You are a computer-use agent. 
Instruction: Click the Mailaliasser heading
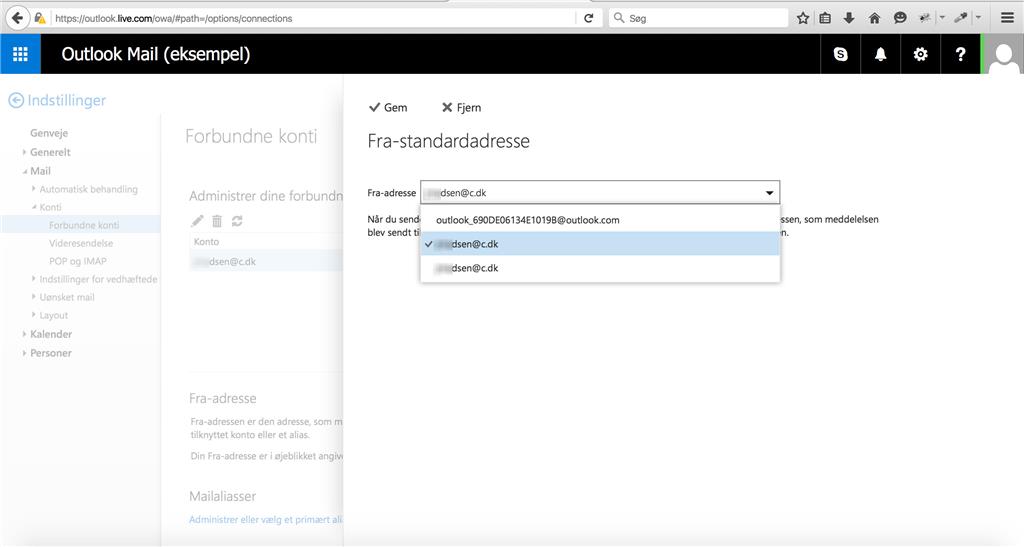pos(223,496)
